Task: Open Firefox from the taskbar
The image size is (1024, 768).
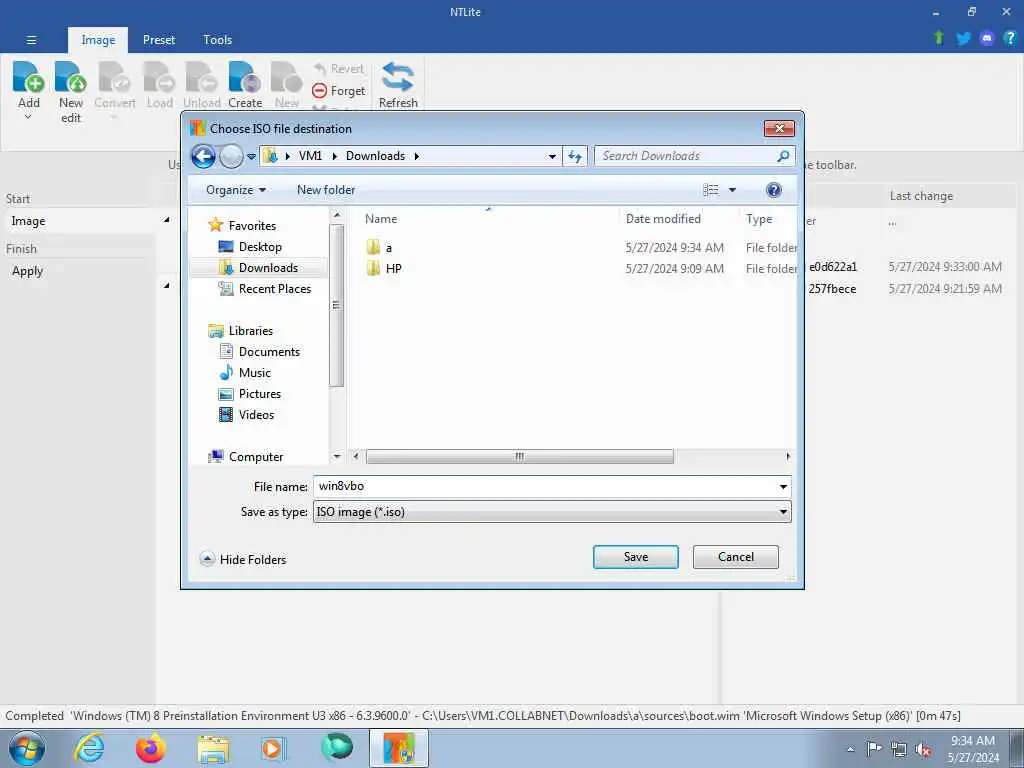Action: [x=150, y=748]
